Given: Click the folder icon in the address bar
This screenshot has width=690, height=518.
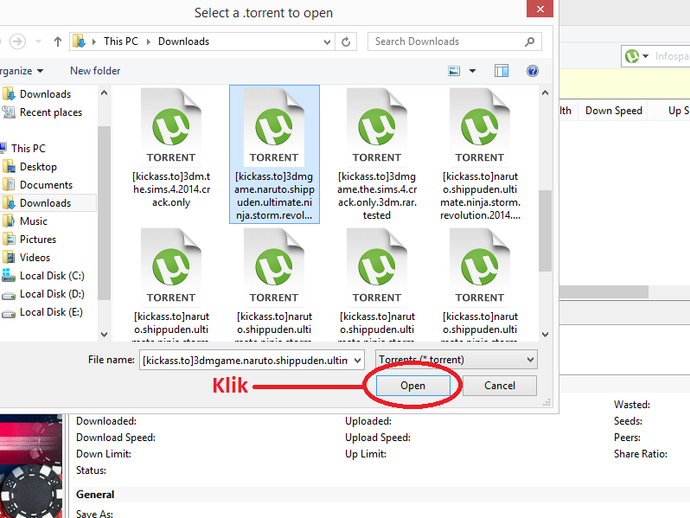Looking at the screenshot, I should pyautogui.click(x=79, y=41).
